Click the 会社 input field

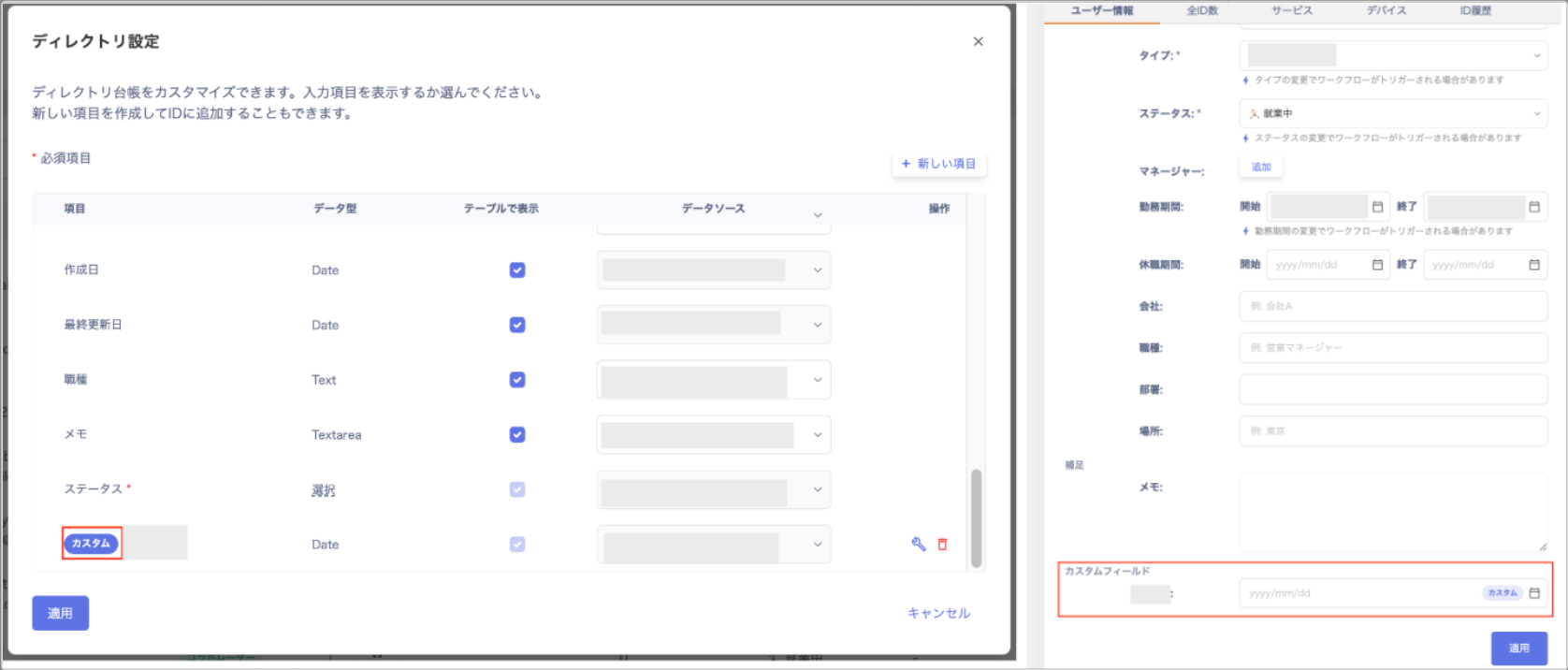click(x=1393, y=306)
